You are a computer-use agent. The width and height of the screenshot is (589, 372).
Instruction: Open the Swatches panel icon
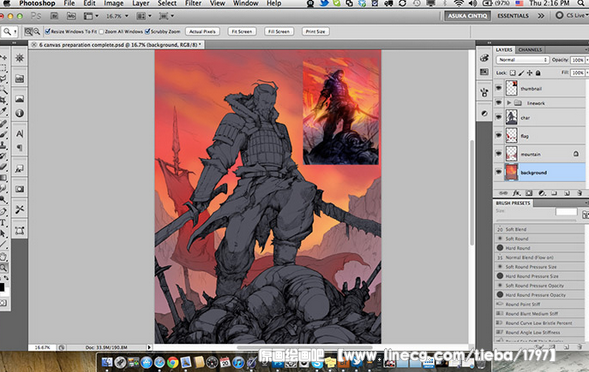coord(484,72)
